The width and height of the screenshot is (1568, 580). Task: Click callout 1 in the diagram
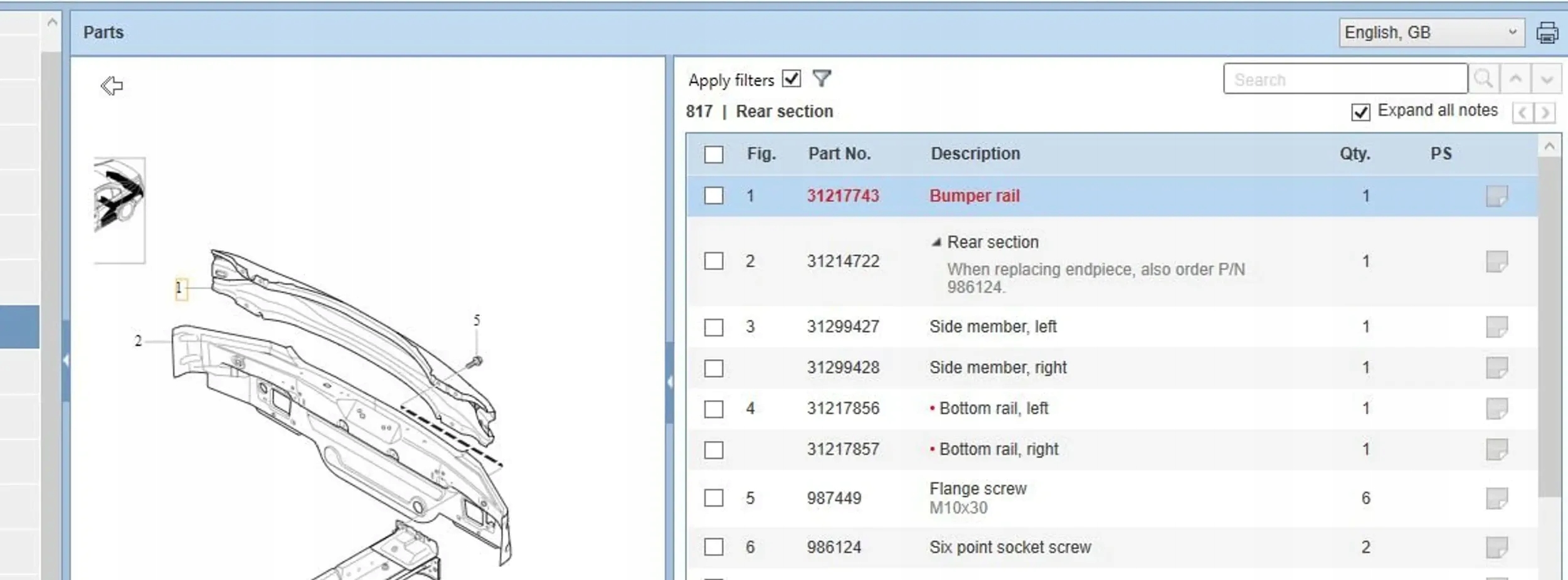(x=181, y=289)
